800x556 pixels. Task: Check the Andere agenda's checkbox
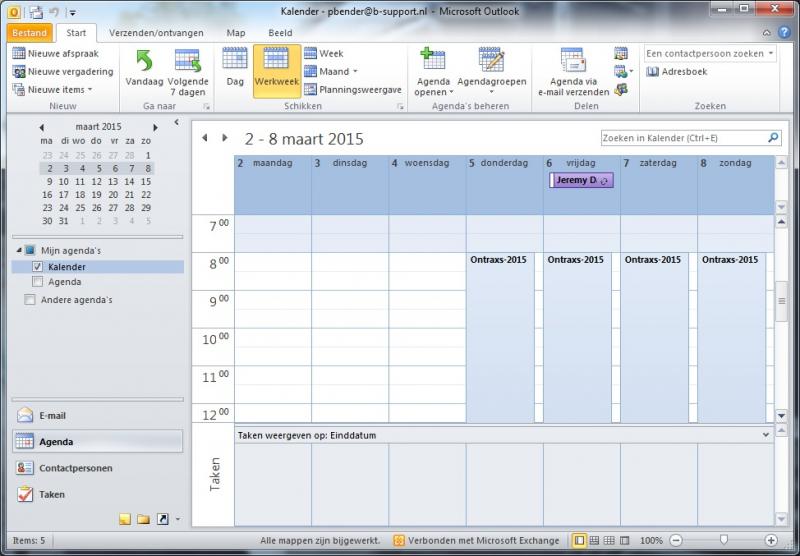pos(30,300)
